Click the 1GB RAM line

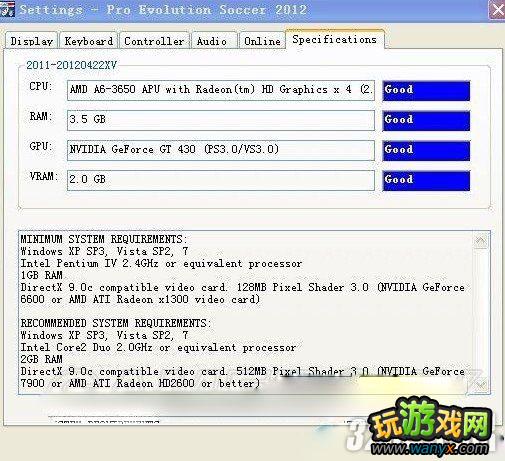pos(42,275)
